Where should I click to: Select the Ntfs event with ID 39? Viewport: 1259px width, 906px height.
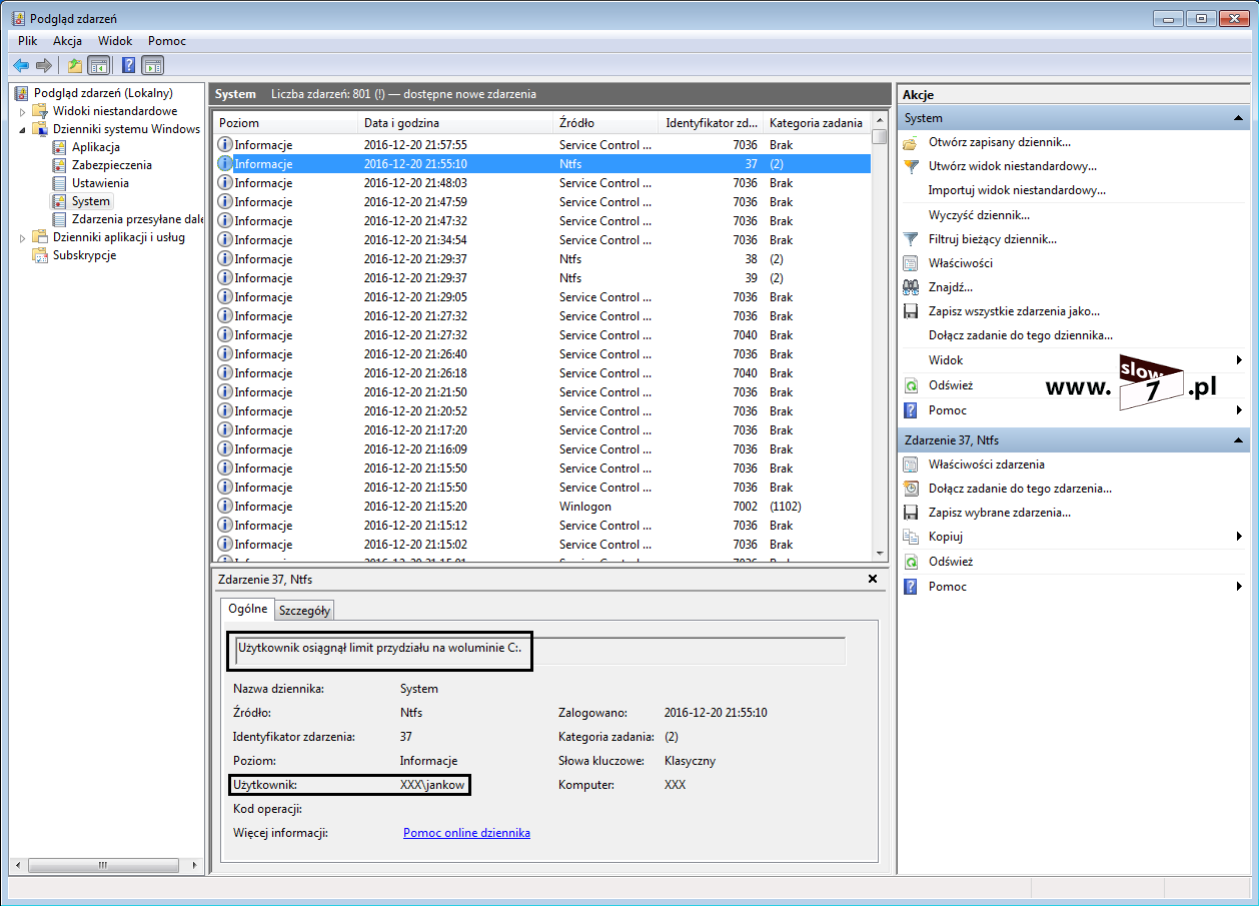pos(541,278)
